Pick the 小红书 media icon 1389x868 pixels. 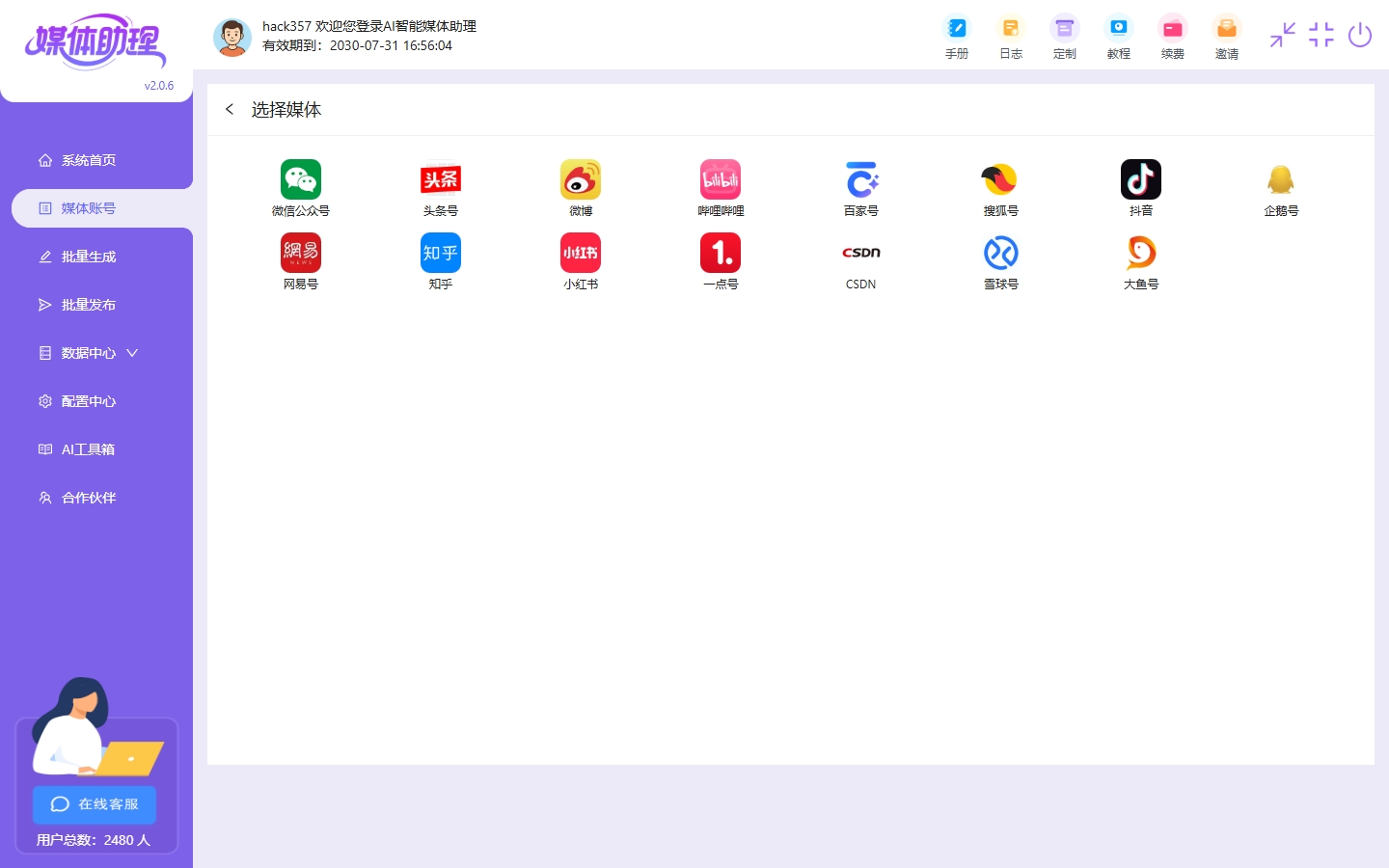pos(581,254)
